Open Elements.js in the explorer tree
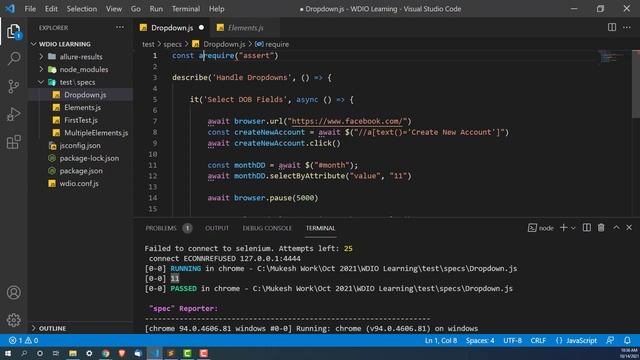 pyautogui.click(x=80, y=107)
